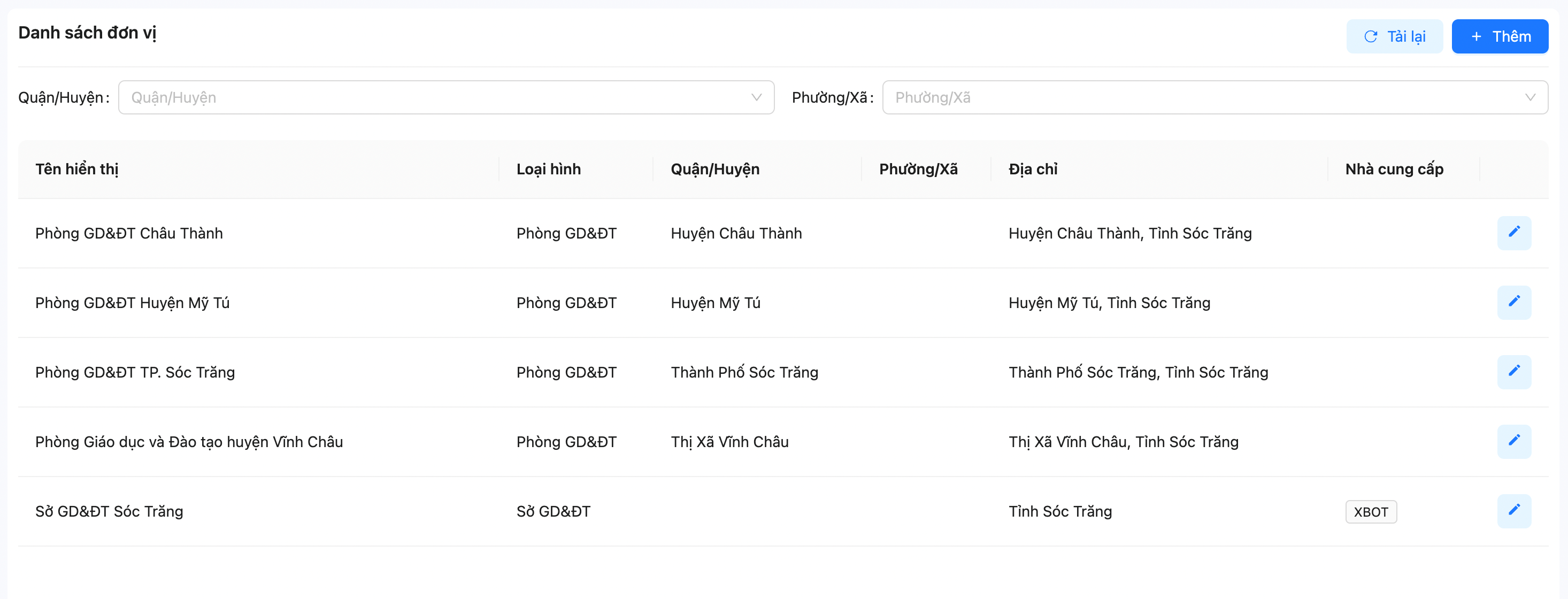Edit the Phòng GD&ĐT TP. Sóc Trăng entry

(1513, 371)
